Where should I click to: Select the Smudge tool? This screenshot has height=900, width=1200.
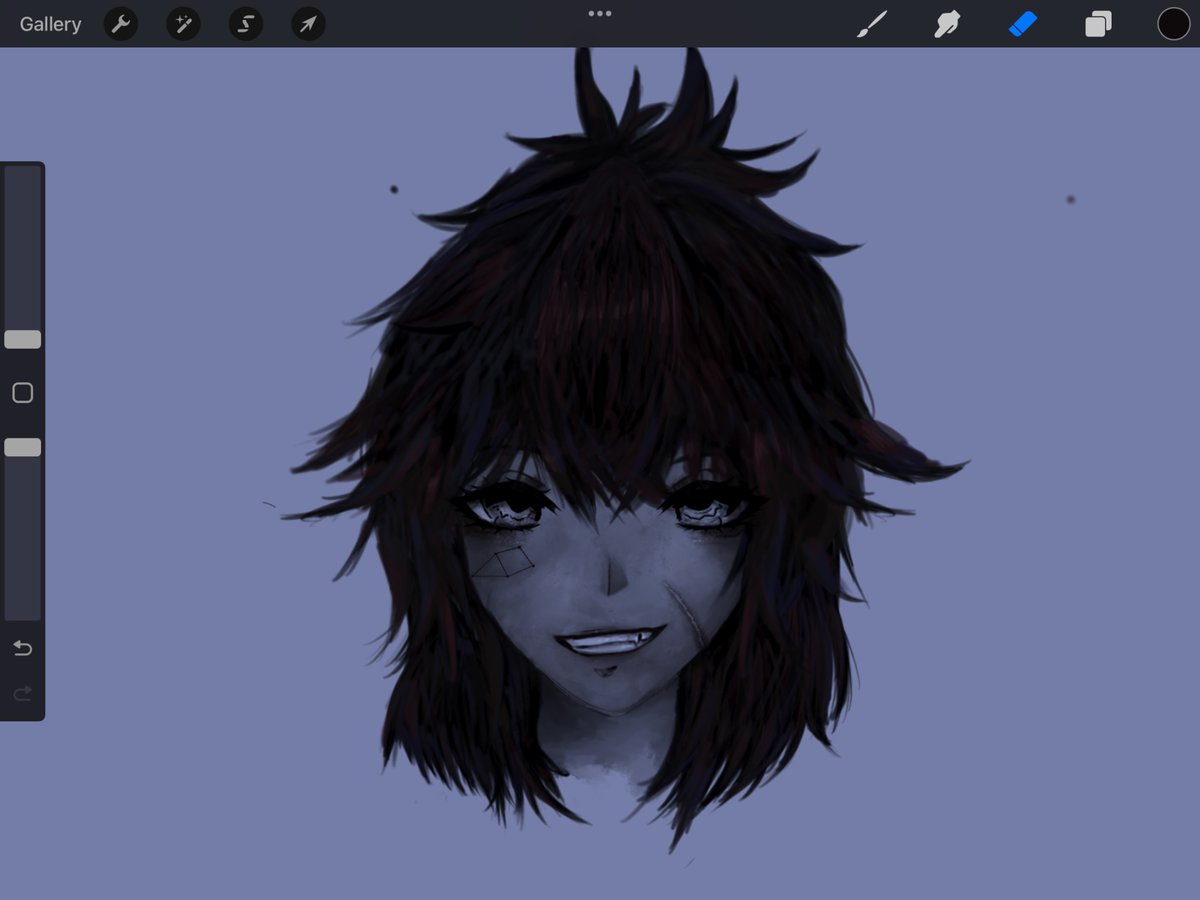(947, 24)
